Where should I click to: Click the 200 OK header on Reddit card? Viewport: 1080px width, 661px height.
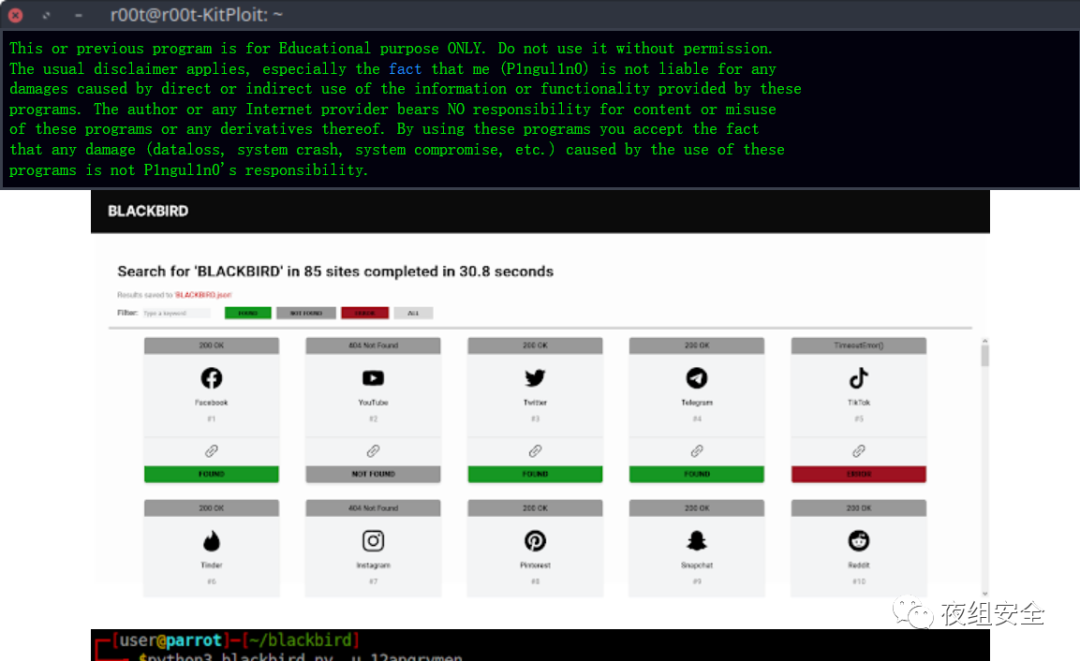click(x=859, y=508)
